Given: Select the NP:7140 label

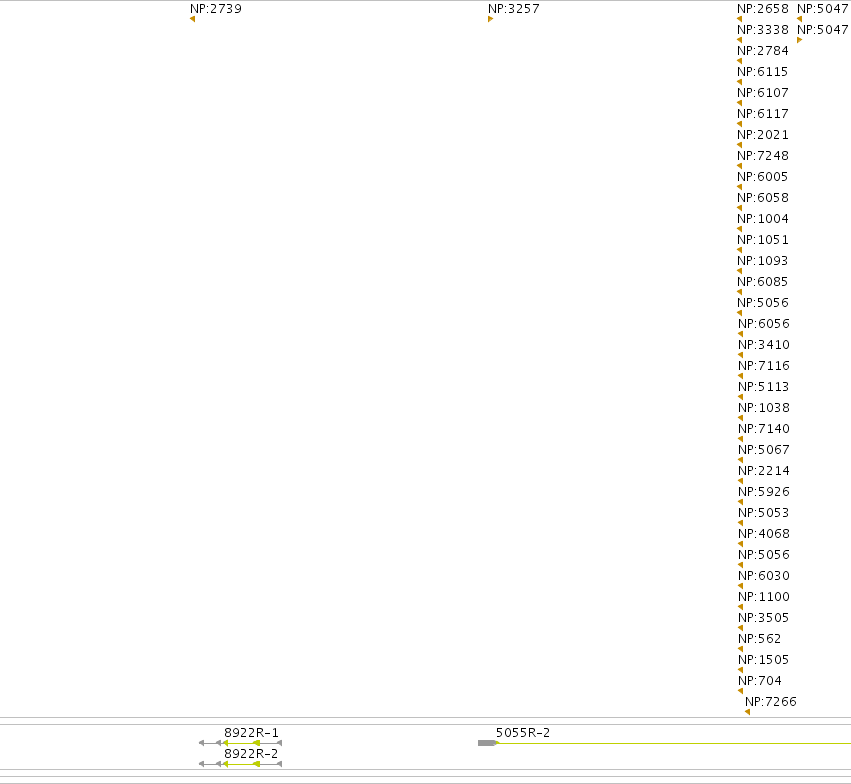Looking at the screenshot, I should click(764, 429).
